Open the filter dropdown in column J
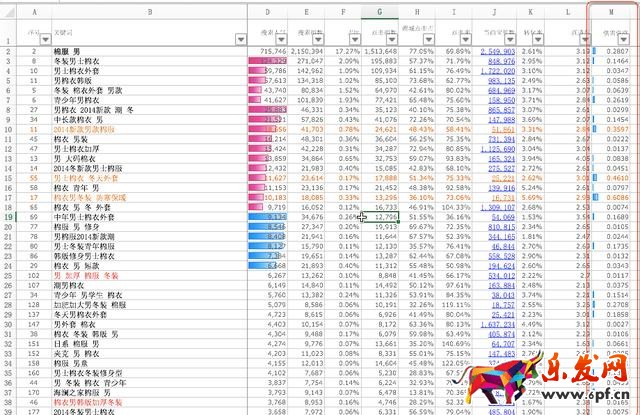The image size is (640, 415). tap(510, 39)
